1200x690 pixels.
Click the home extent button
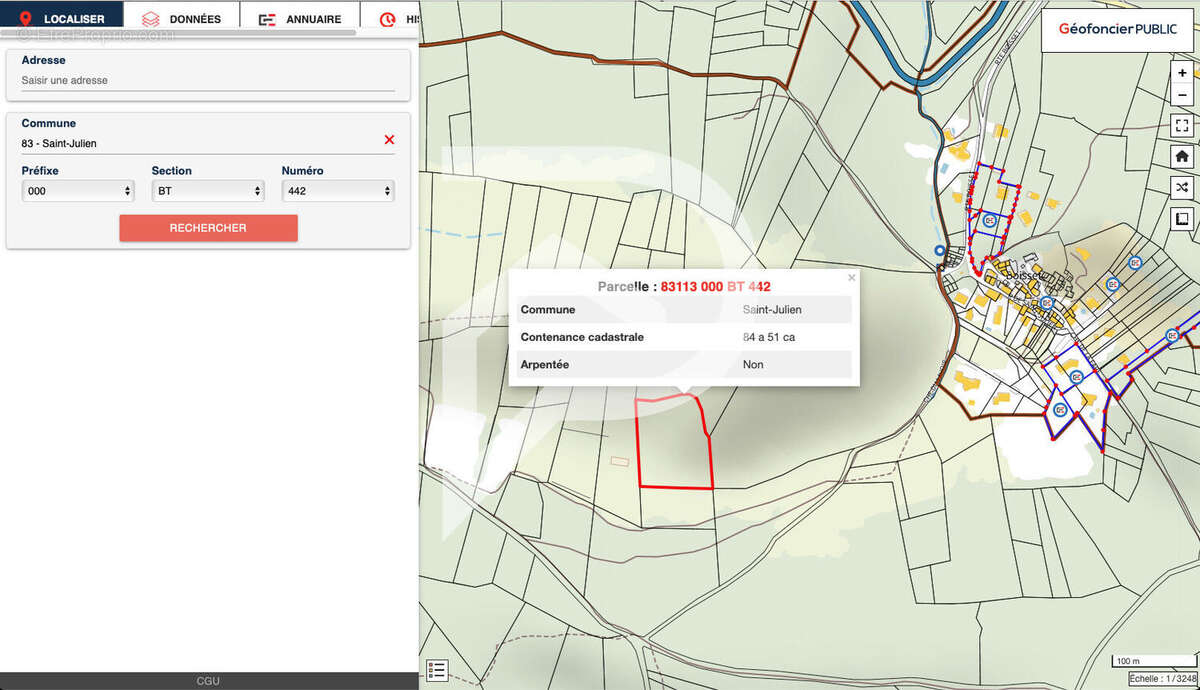click(1182, 157)
